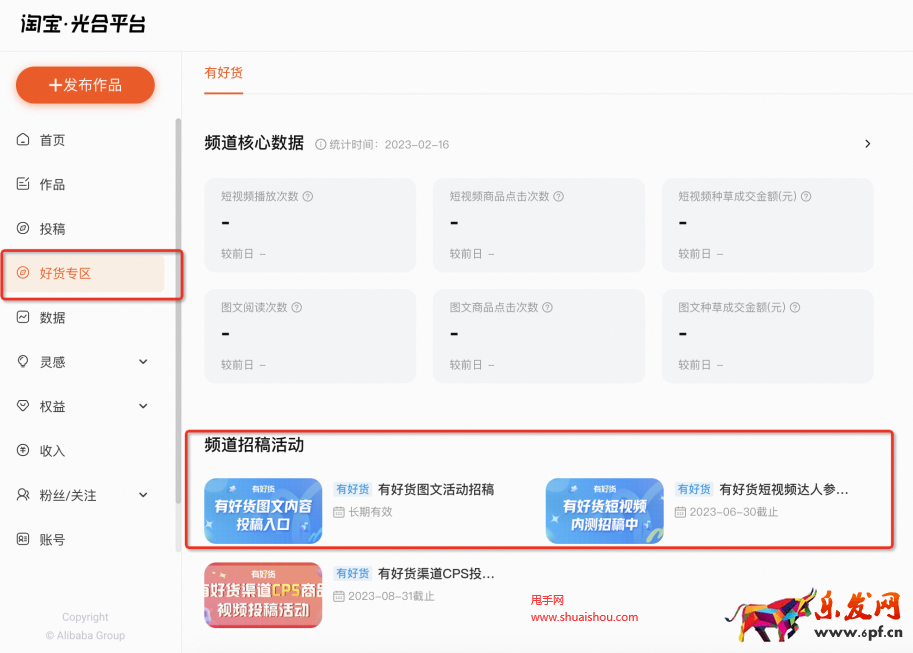Click the 短视频播放次数 data card
Screen dimensions: 913x653
(x=310, y=225)
